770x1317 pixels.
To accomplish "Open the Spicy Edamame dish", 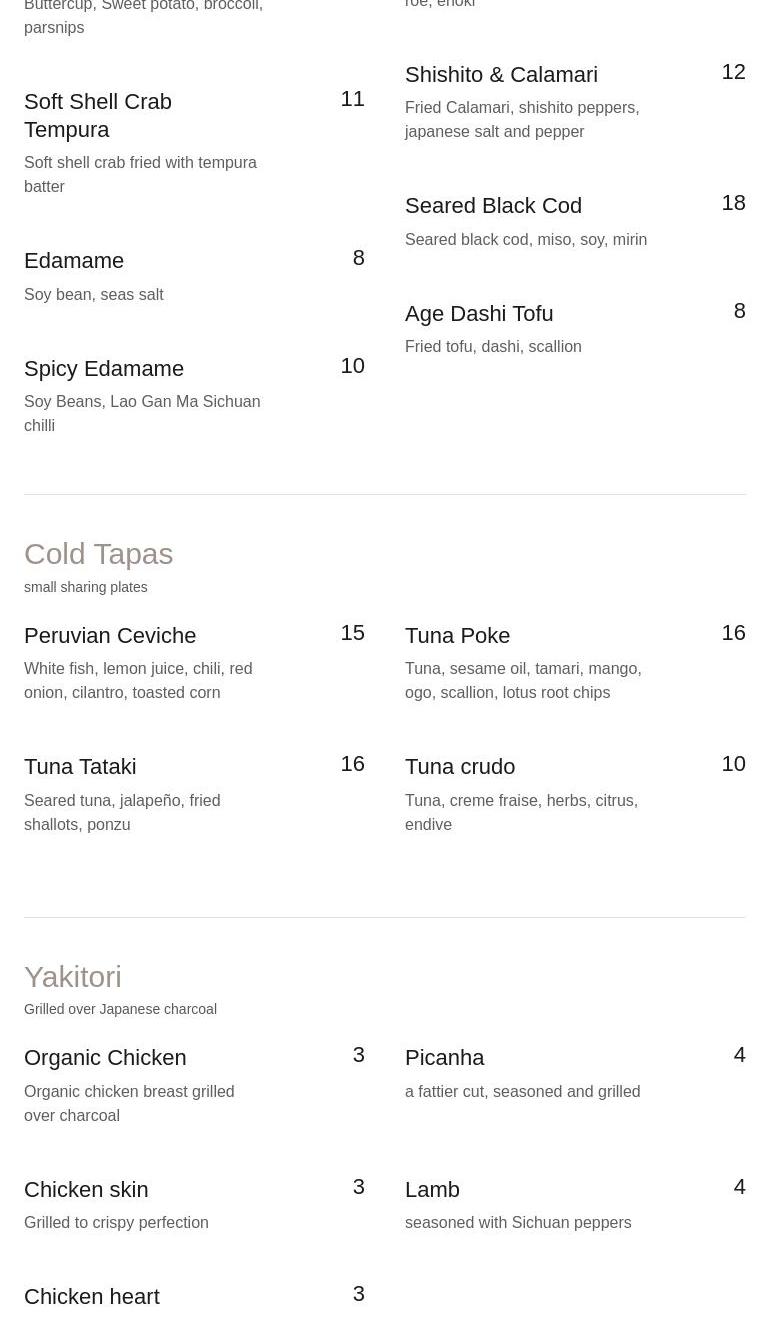I will pos(104,369).
